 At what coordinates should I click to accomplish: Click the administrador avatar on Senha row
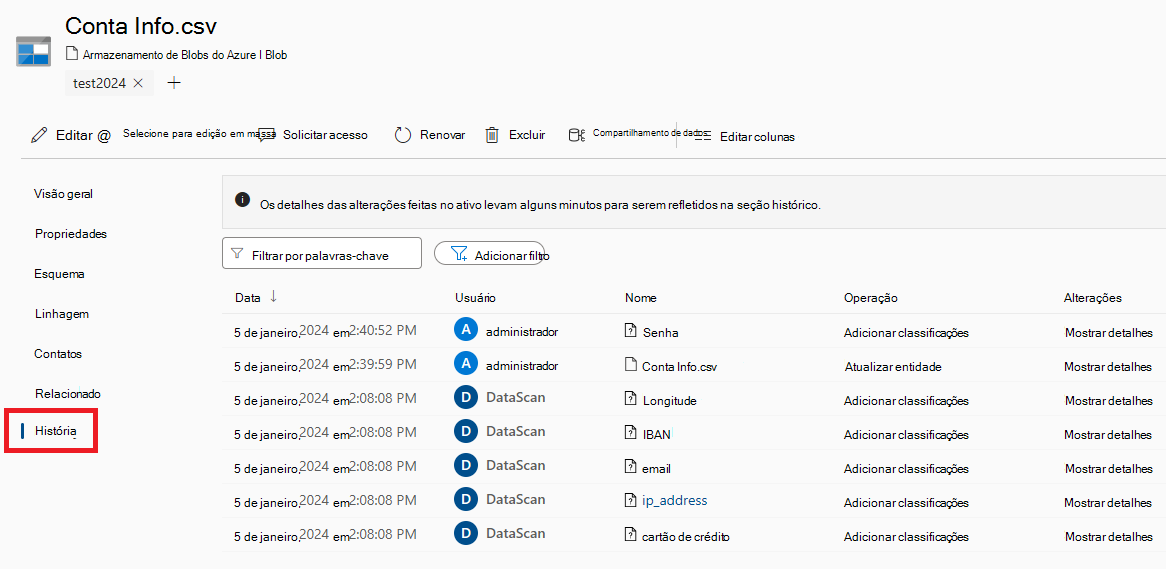click(466, 330)
